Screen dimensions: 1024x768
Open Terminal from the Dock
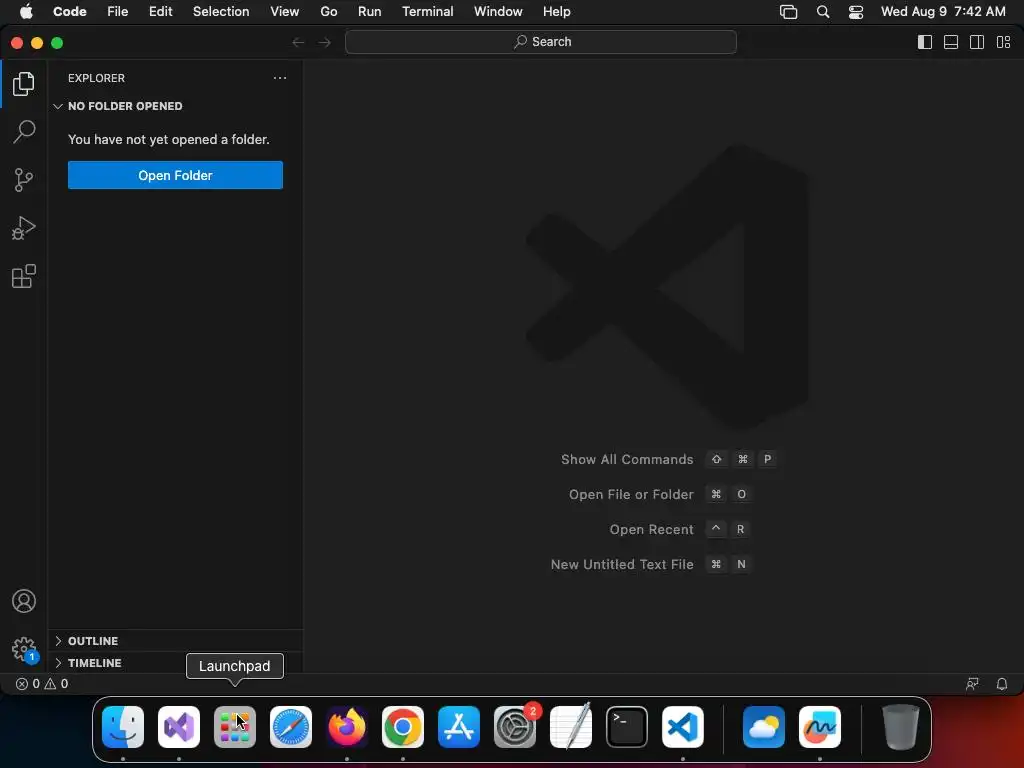click(x=627, y=727)
